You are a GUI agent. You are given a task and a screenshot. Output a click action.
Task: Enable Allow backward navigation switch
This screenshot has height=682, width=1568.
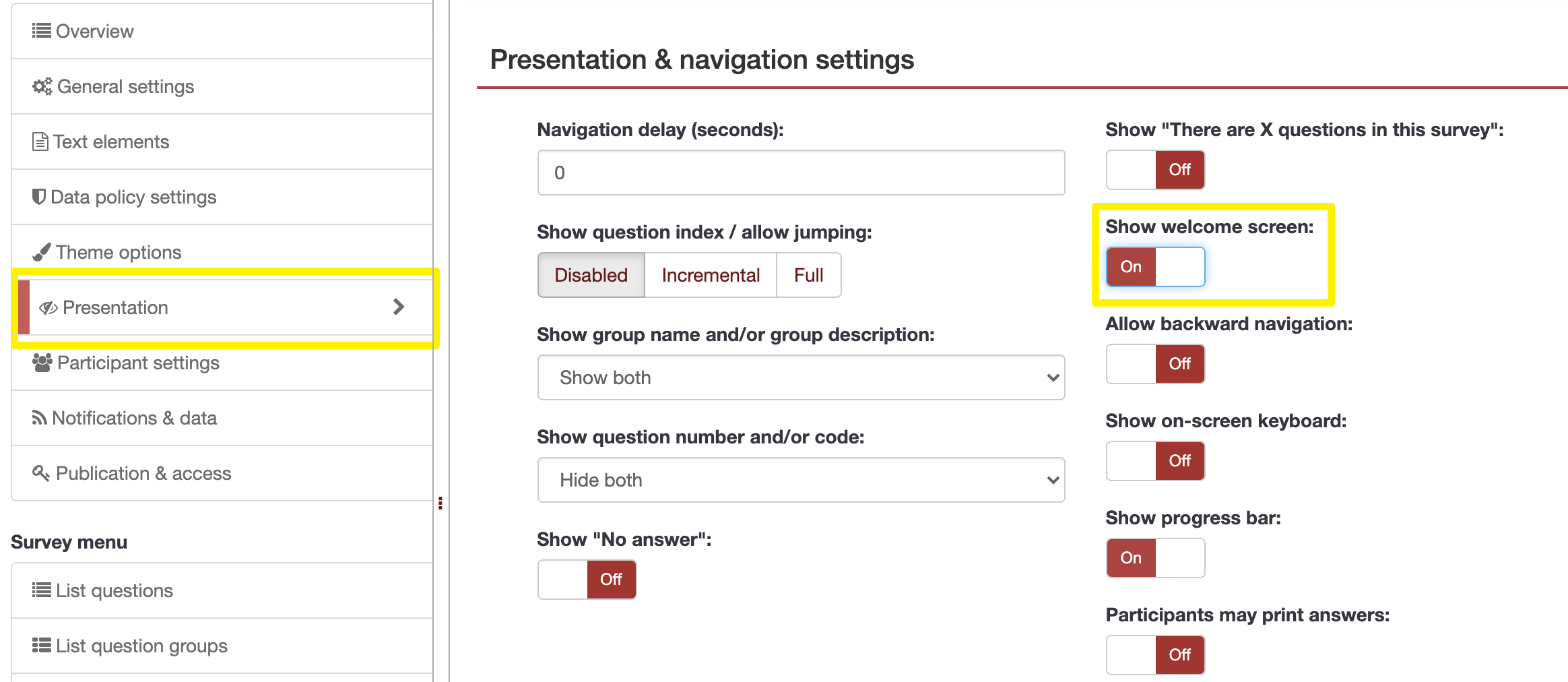coord(1155,364)
